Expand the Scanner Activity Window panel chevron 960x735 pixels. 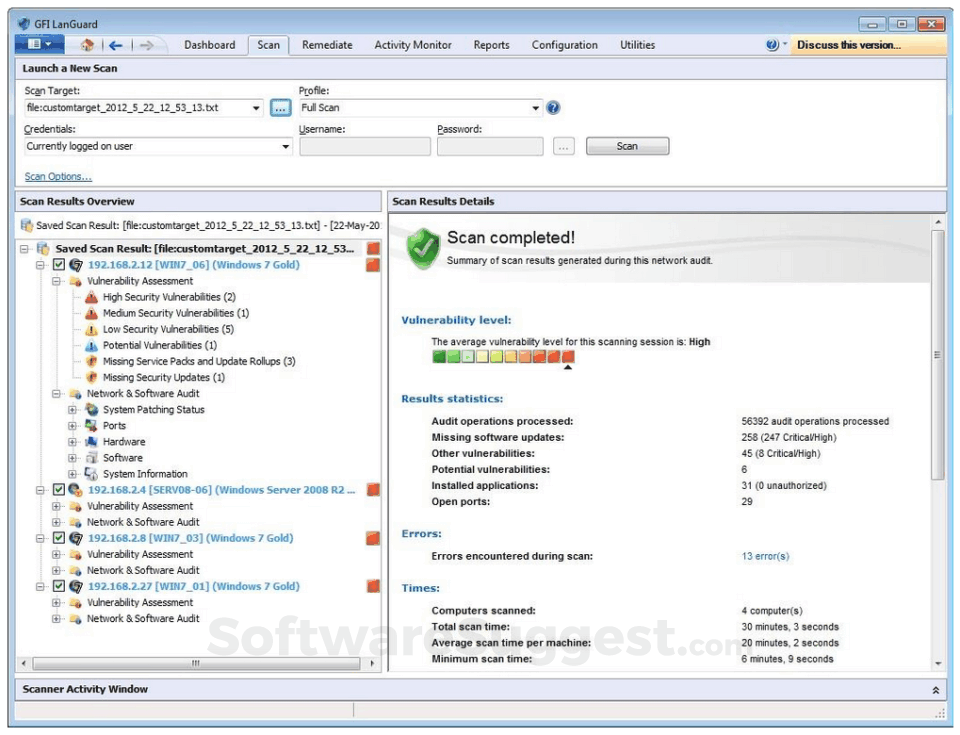[x=936, y=690]
